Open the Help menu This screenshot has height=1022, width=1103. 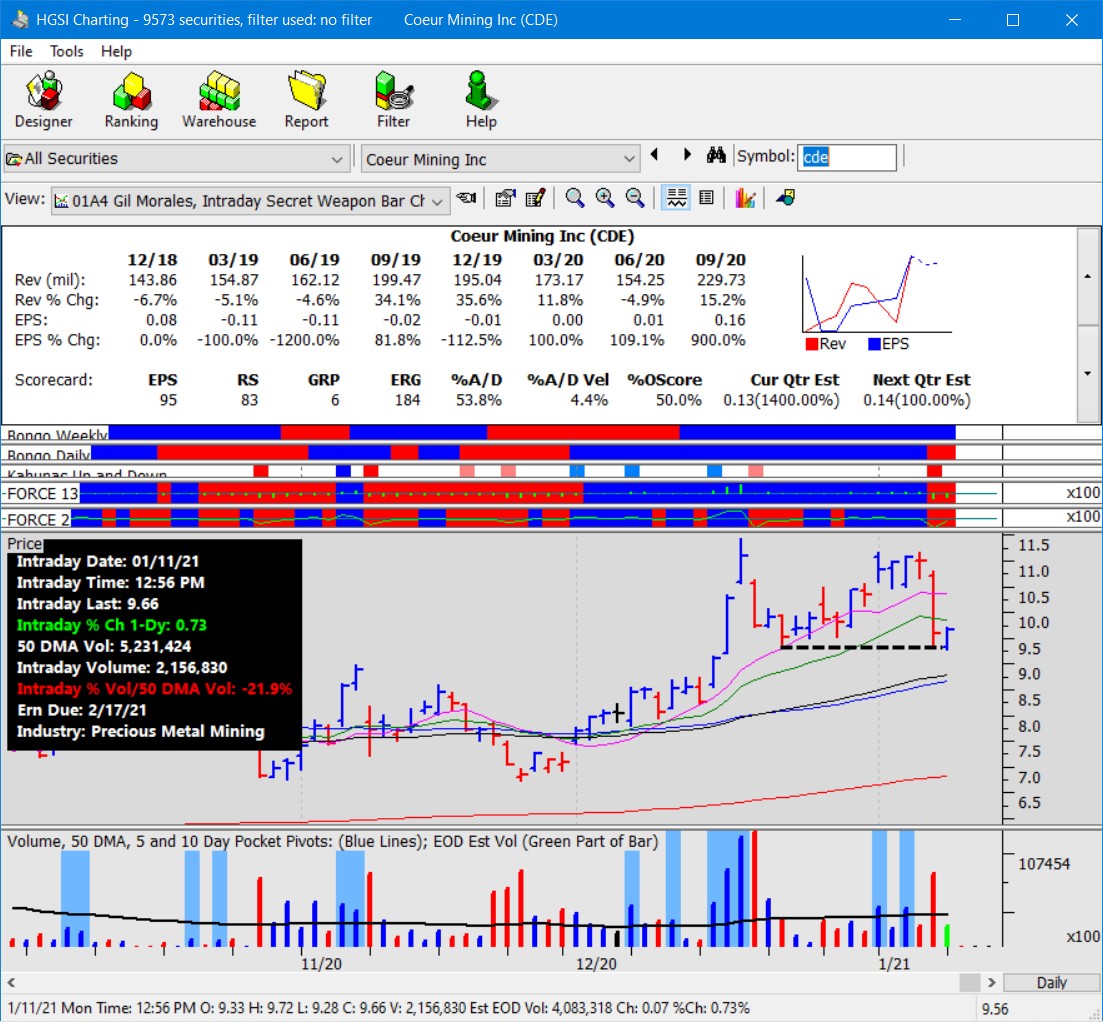coord(116,51)
